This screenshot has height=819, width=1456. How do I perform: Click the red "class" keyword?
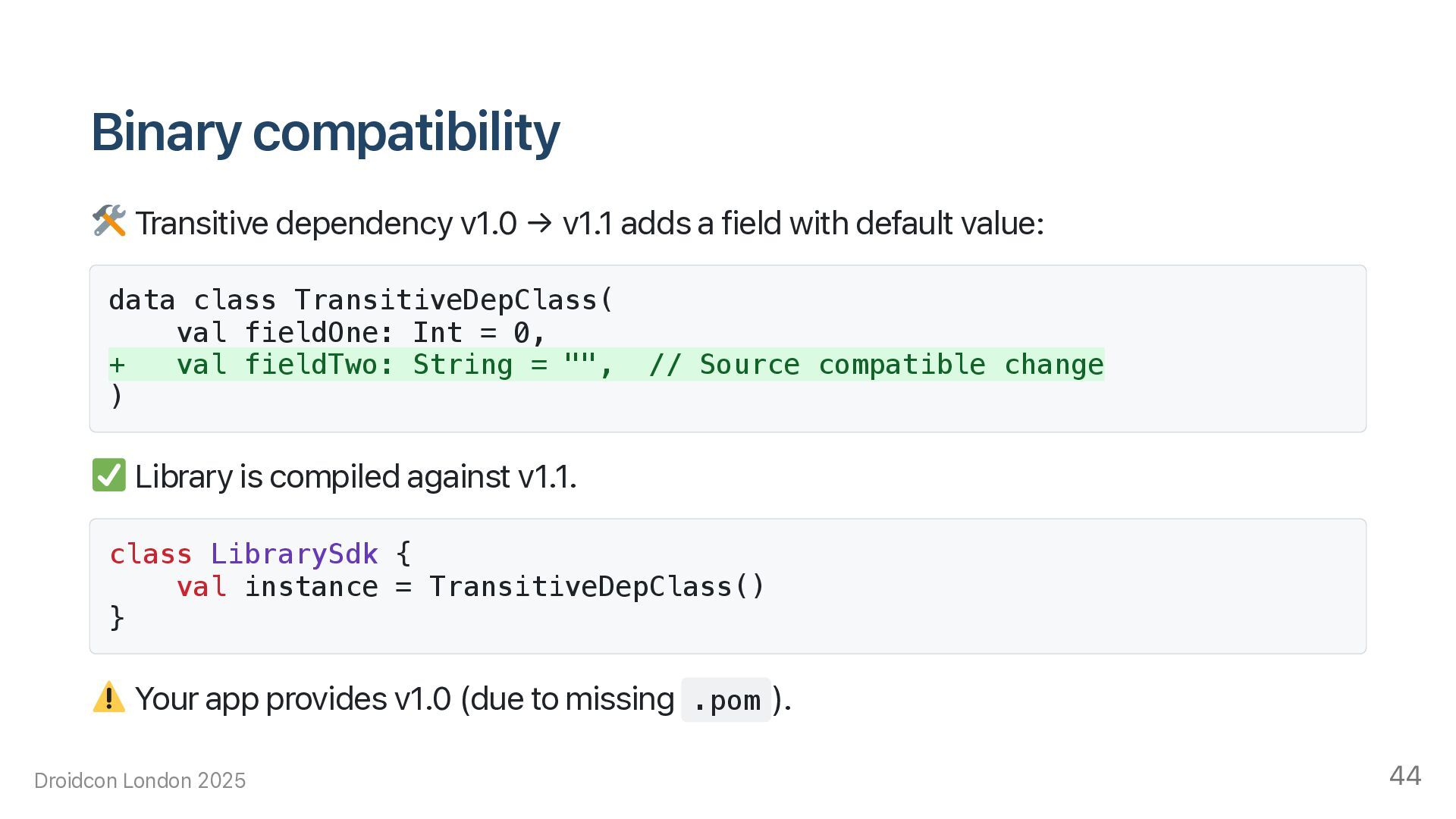coord(150,554)
